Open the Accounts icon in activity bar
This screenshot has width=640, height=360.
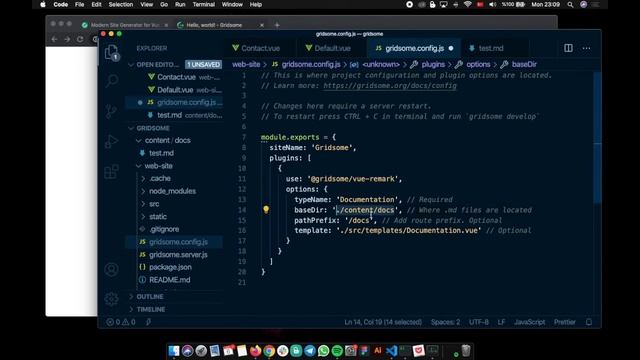[x=111, y=269]
